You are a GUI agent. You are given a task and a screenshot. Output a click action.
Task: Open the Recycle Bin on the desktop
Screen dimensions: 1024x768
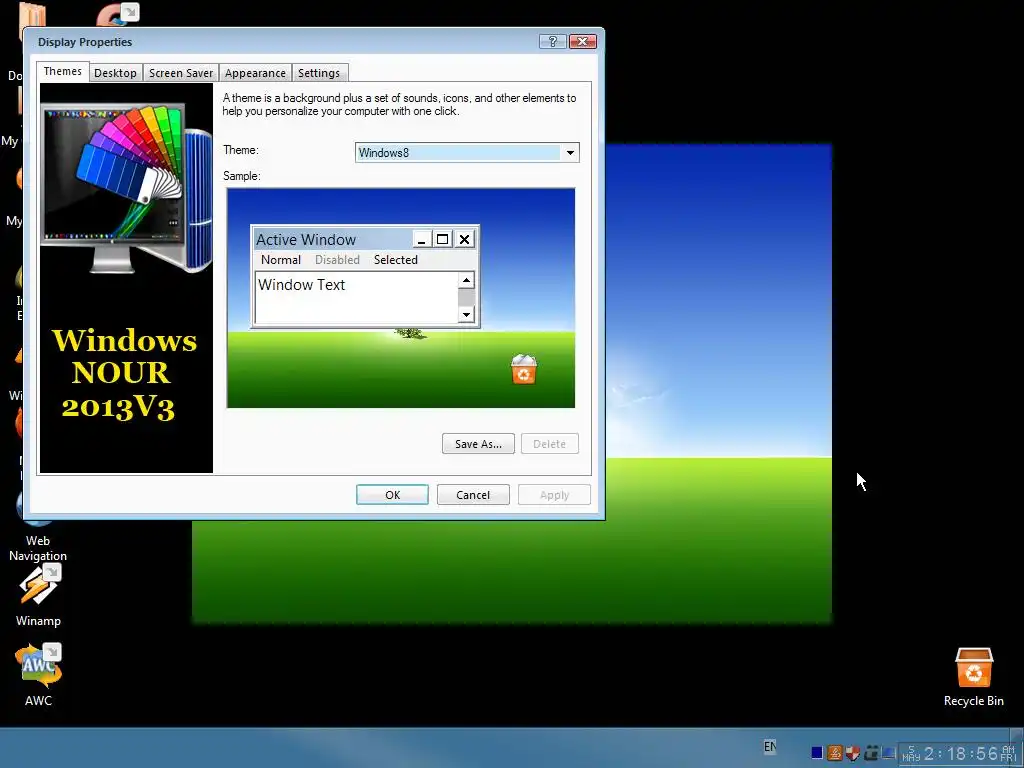(973, 676)
